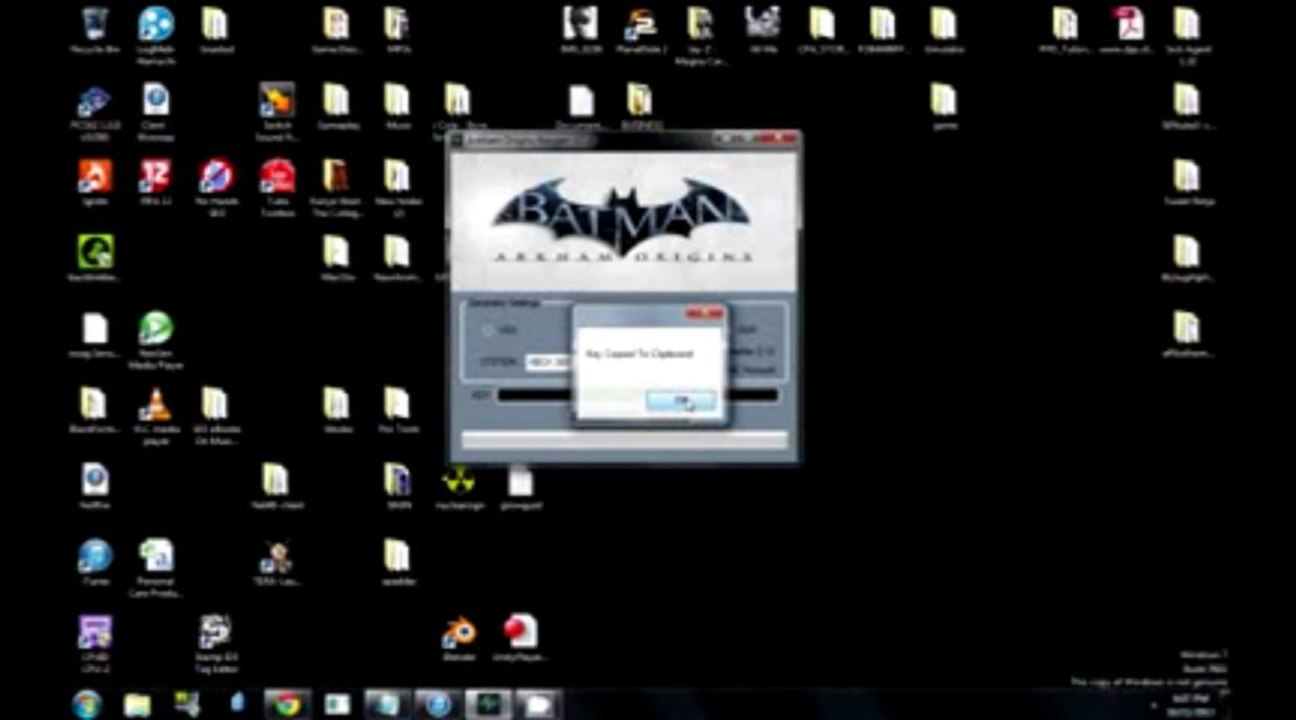This screenshot has width=1296, height=720.
Task: Open the green square shortcut icon at left
Action: pyautogui.click(x=95, y=259)
